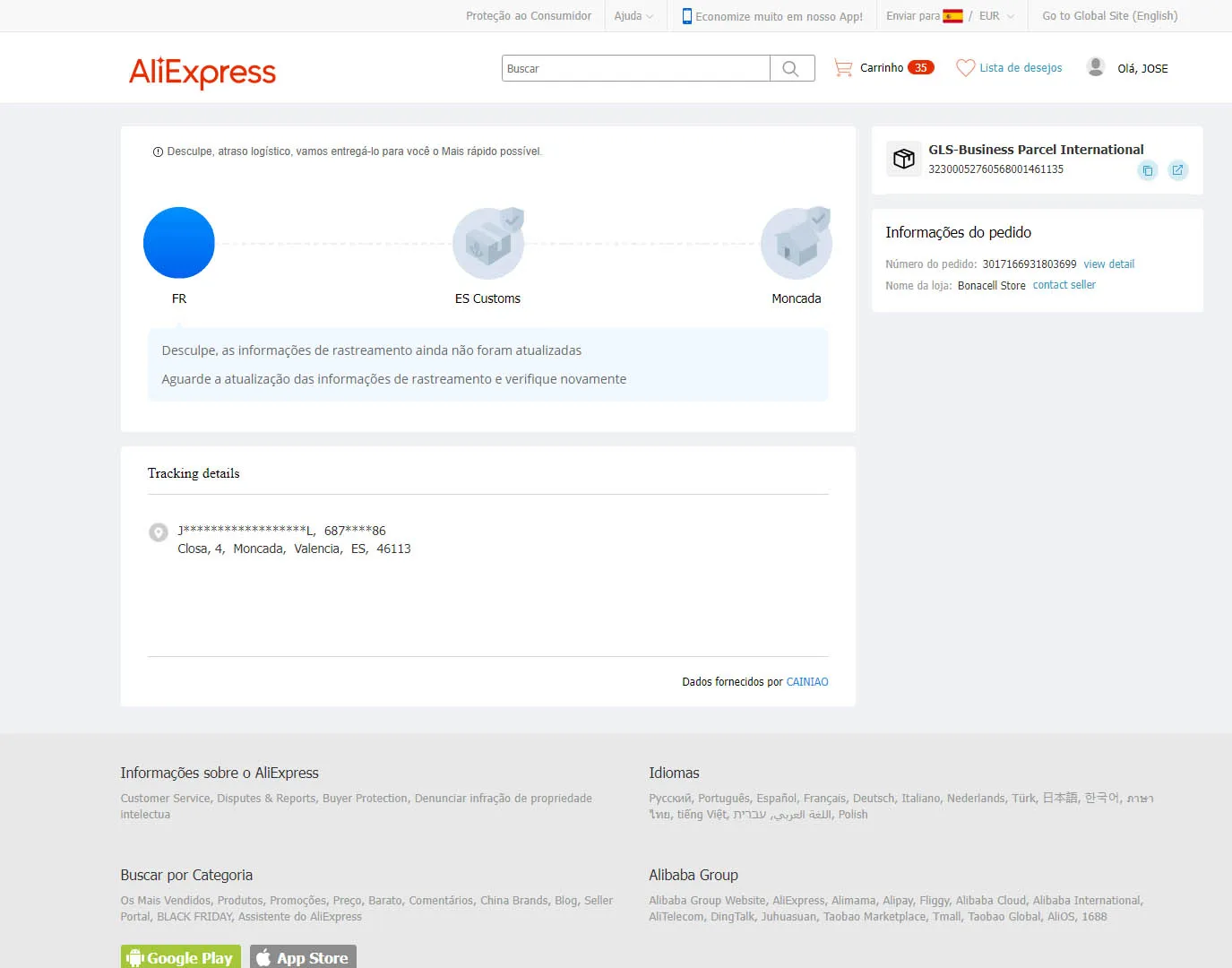
Task: Open Alibaba Group Website link
Action: (708, 901)
